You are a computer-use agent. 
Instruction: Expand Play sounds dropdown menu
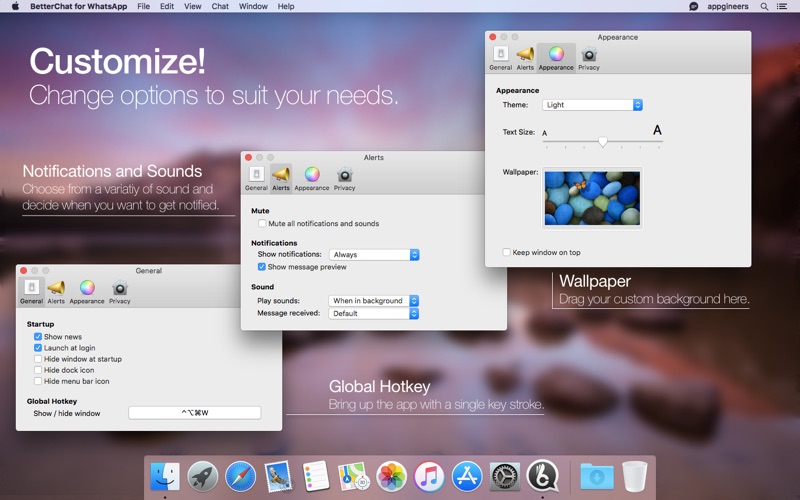point(374,301)
